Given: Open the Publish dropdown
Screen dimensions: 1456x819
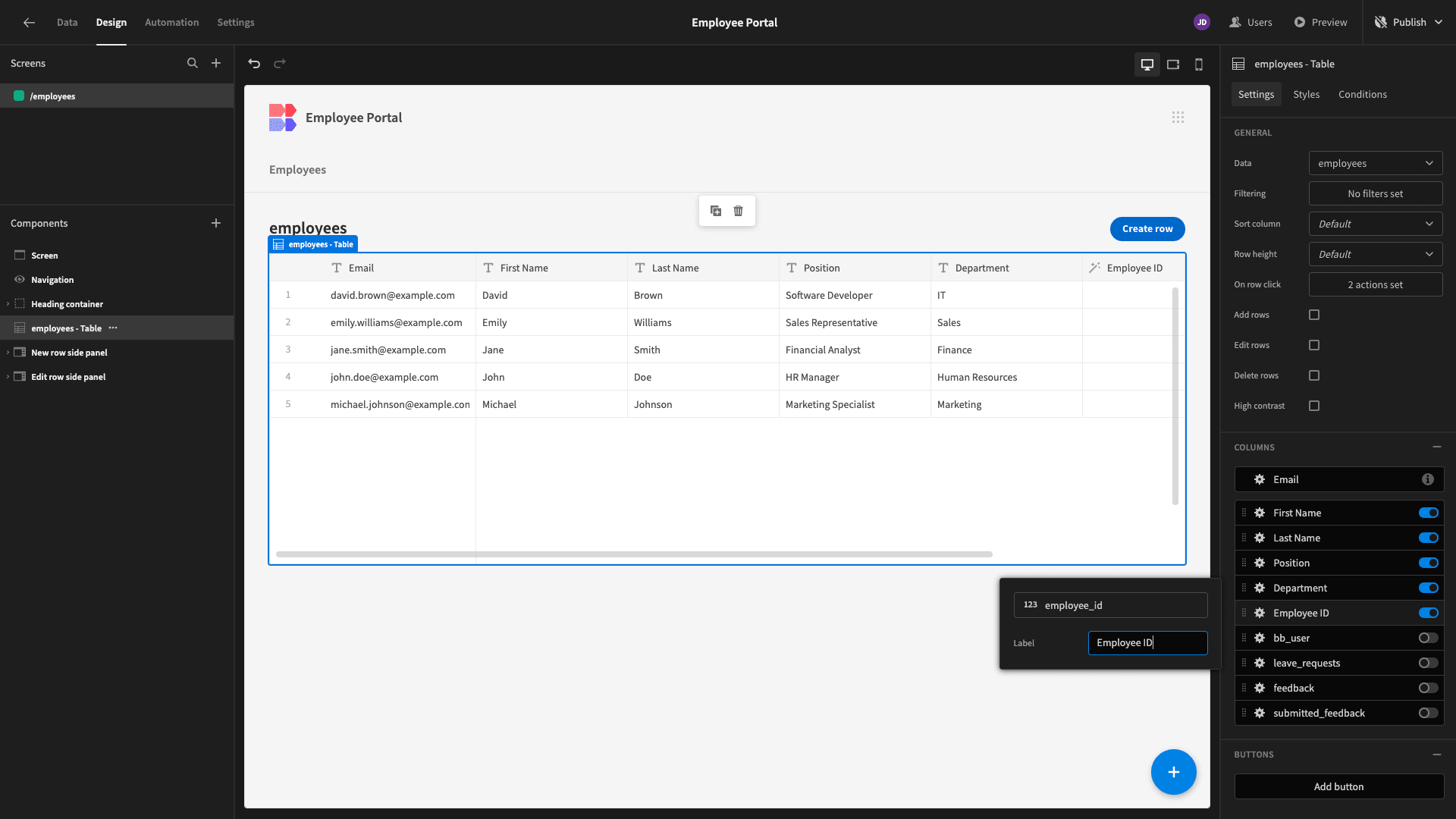Looking at the screenshot, I should [x=1409, y=23].
